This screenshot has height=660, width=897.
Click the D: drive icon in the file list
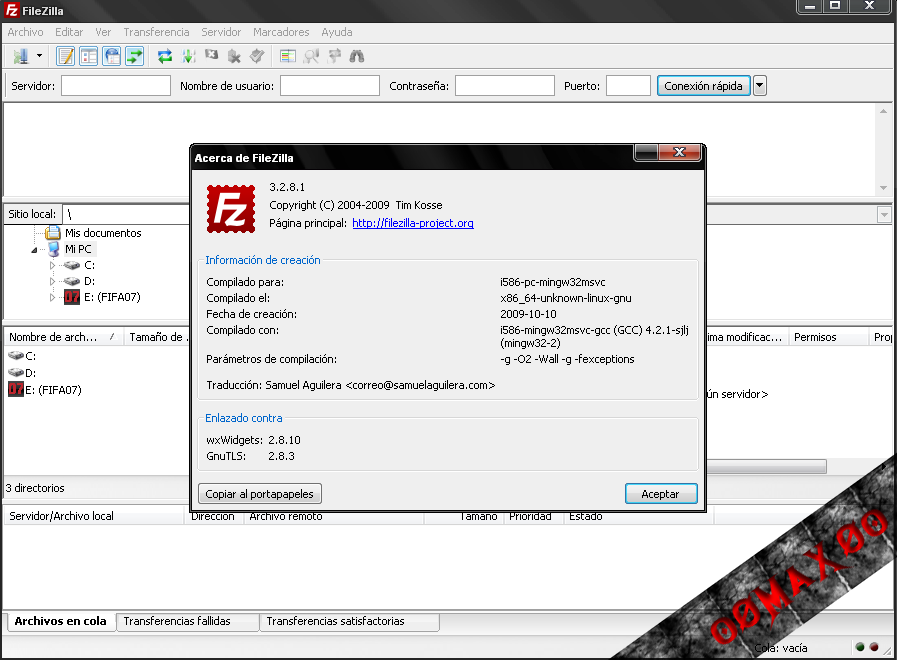pos(16,373)
